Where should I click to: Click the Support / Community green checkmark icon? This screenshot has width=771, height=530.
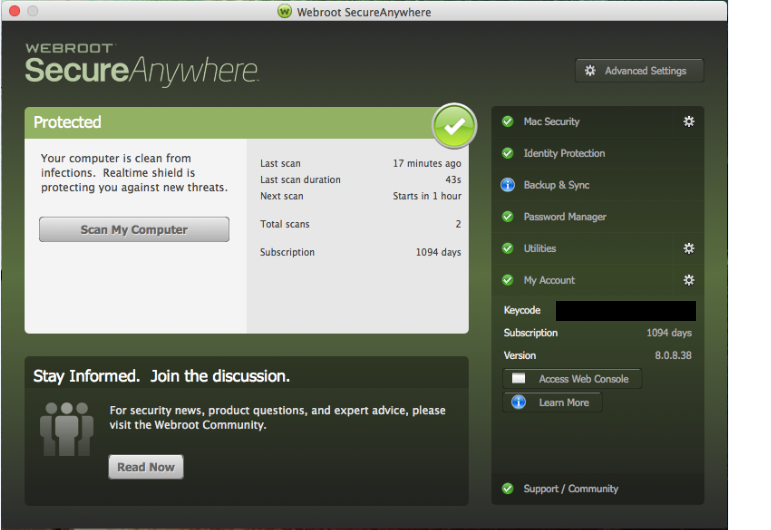[x=507, y=489]
